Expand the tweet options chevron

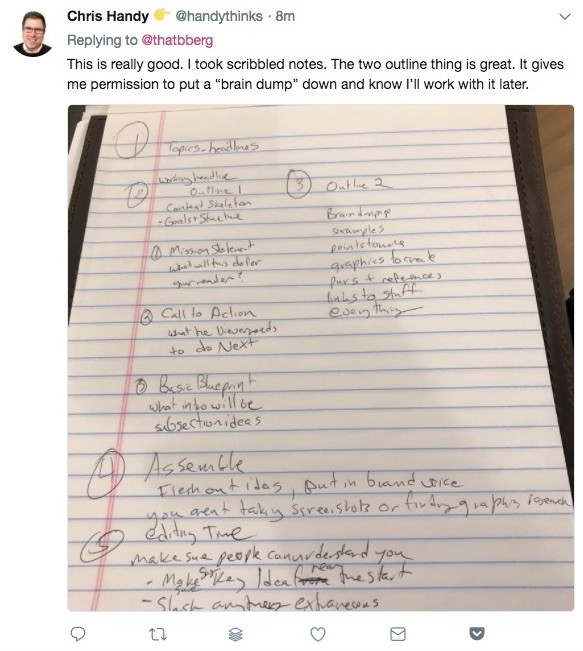pyautogui.click(x=565, y=17)
